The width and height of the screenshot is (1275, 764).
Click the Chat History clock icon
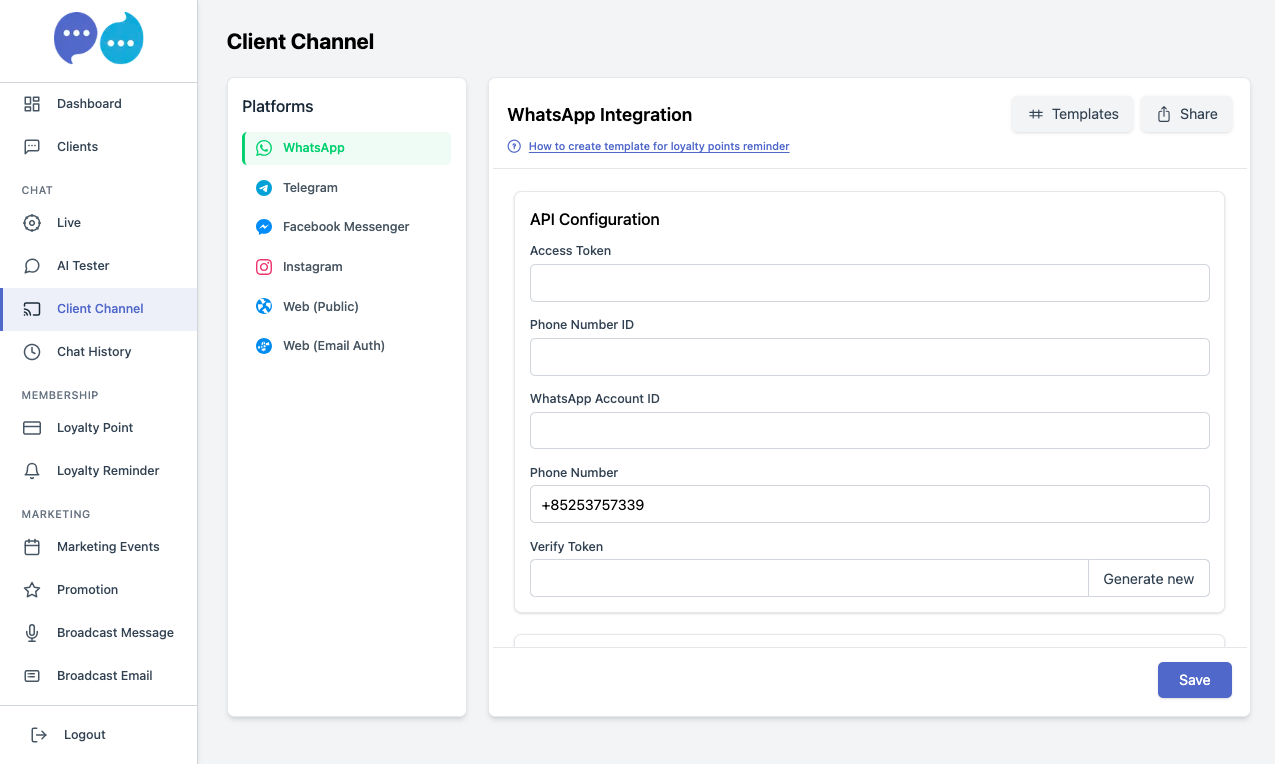click(x=32, y=352)
